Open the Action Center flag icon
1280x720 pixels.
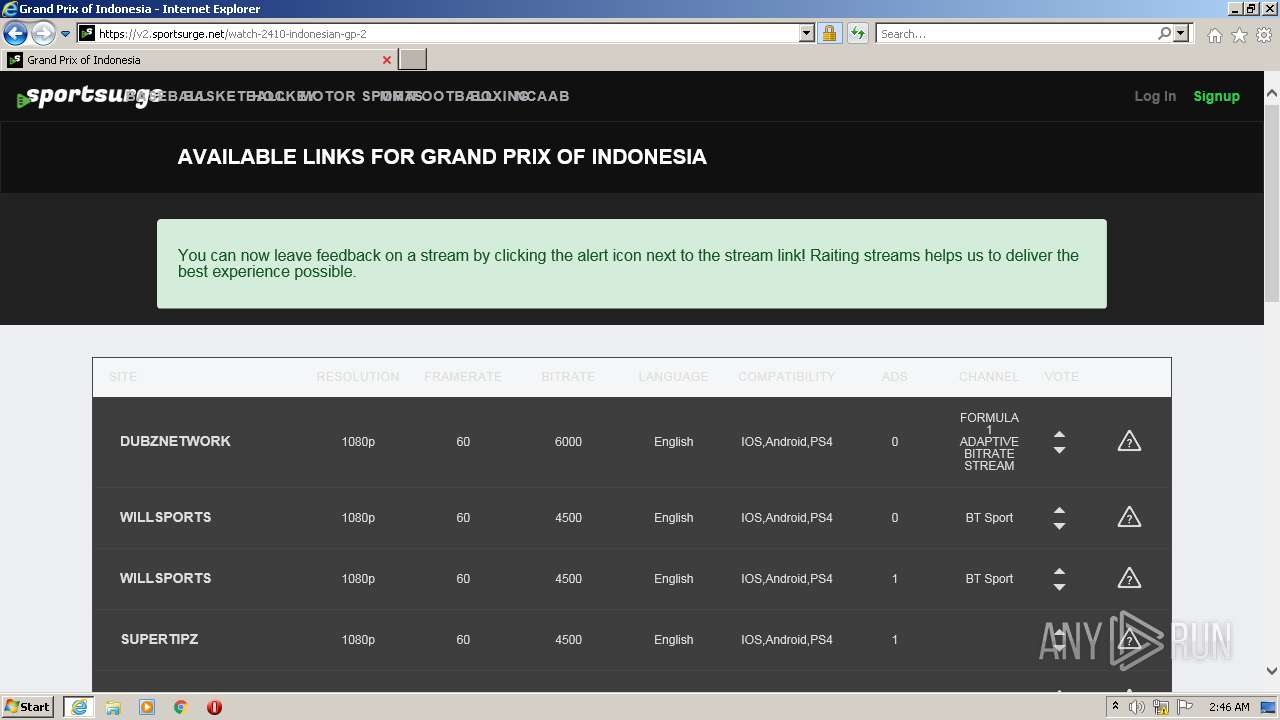click(x=1184, y=707)
